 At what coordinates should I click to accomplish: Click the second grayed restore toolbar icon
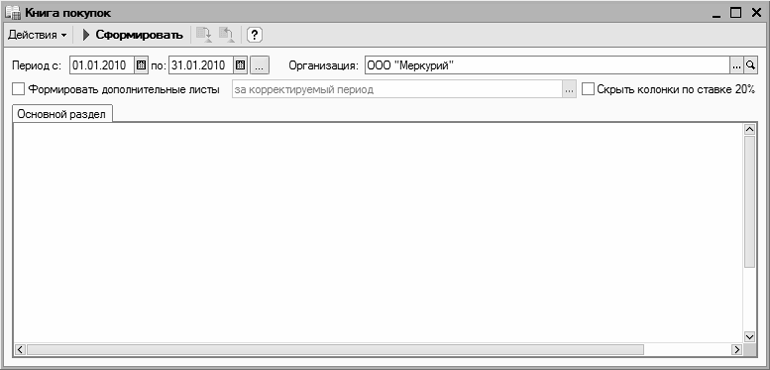(x=226, y=35)
